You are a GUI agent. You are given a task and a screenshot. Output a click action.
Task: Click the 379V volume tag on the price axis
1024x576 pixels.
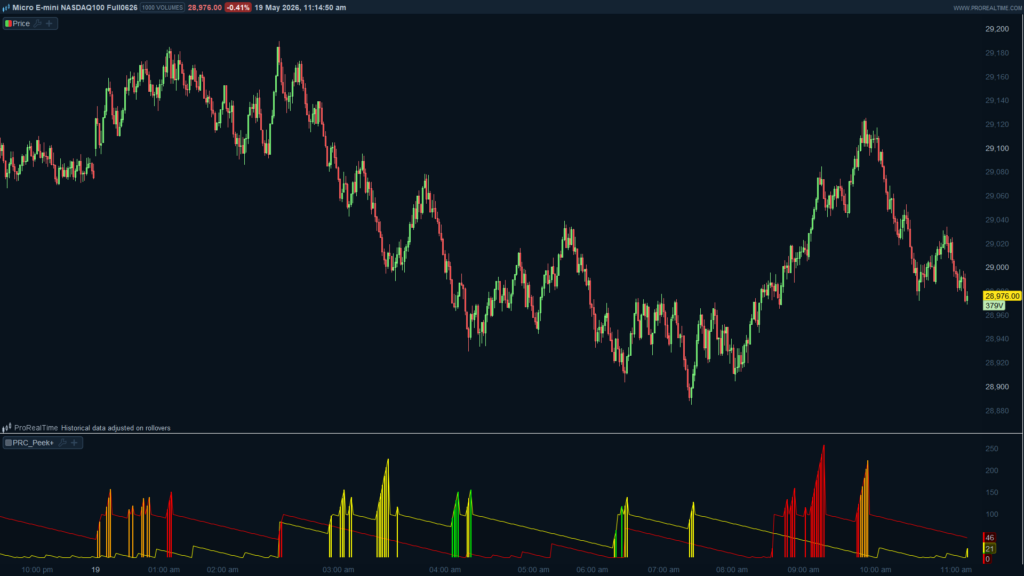coord(994,306)
